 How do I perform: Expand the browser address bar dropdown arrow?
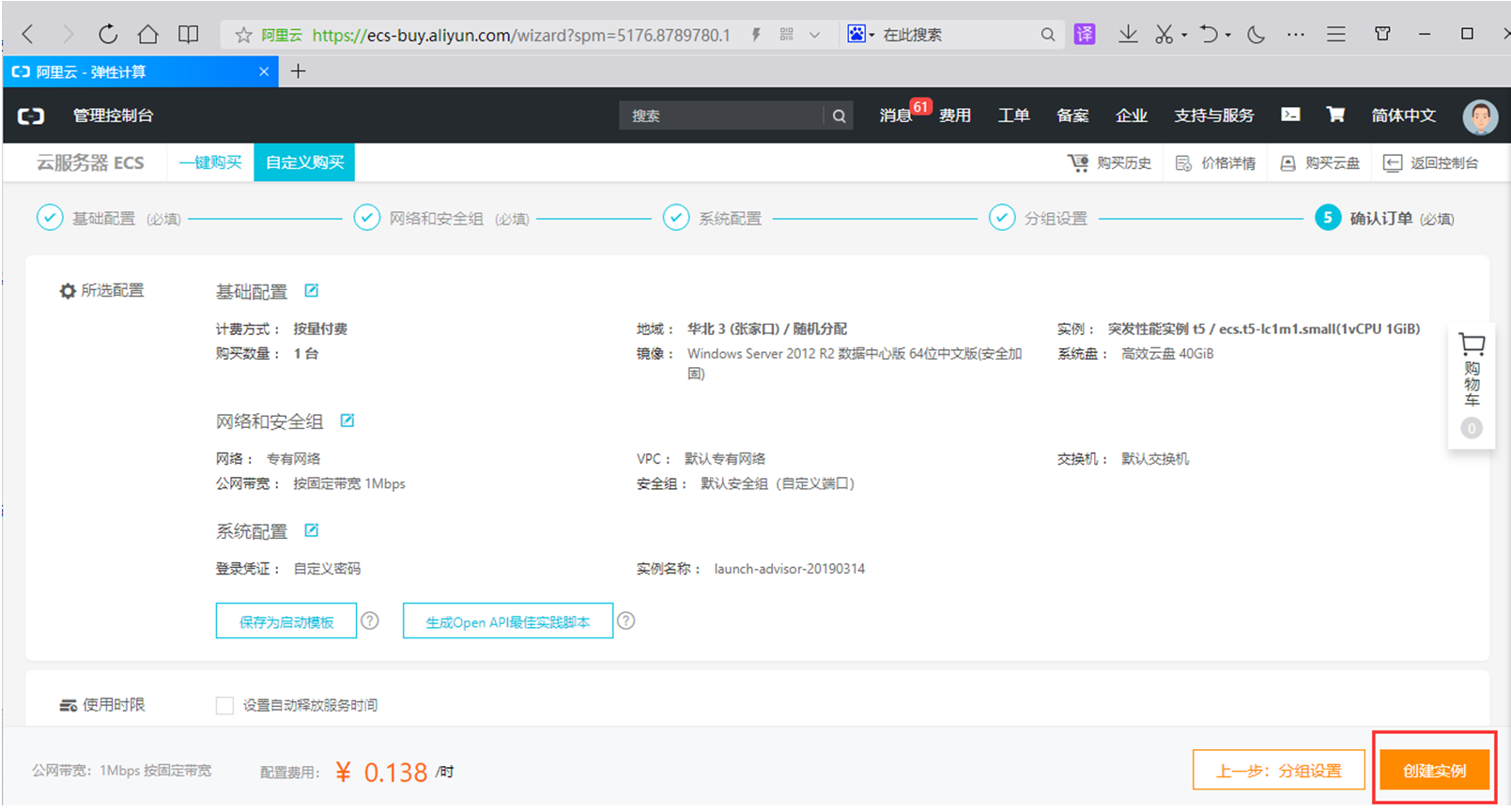coord(814,35)
